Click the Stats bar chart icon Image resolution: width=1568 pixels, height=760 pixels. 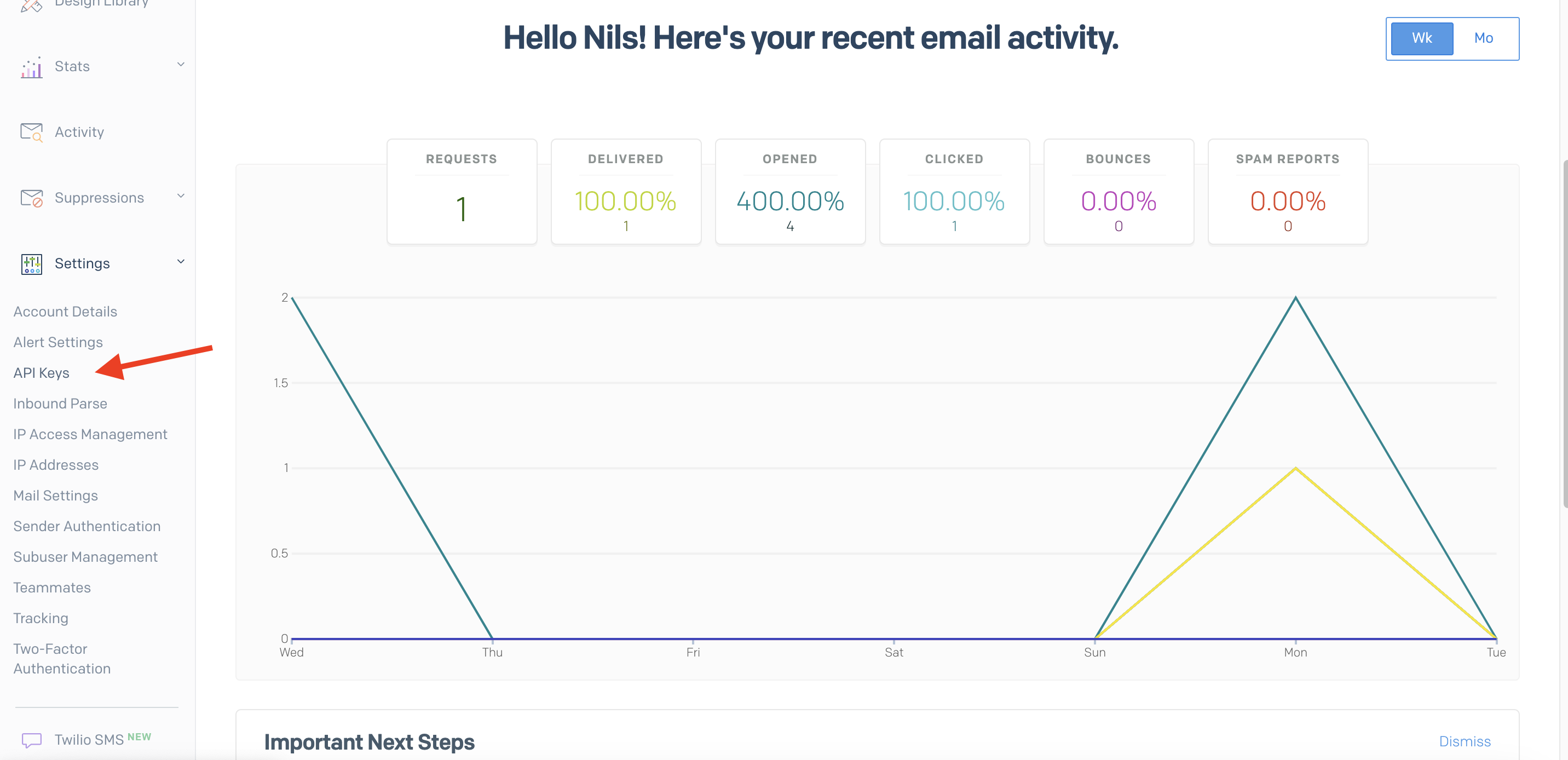click(32, 67)
